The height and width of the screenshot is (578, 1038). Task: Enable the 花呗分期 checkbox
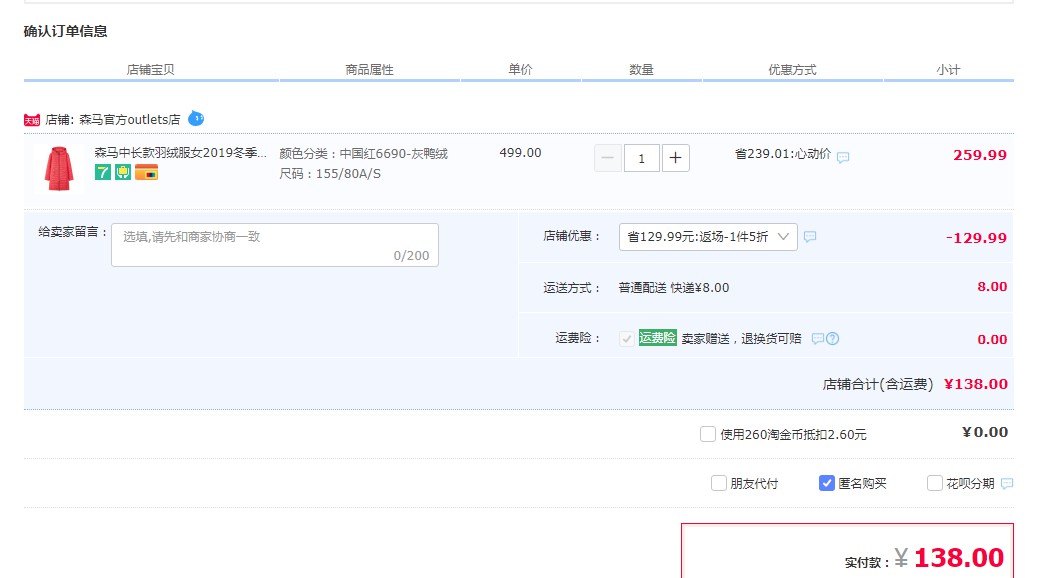pos(935,483)
